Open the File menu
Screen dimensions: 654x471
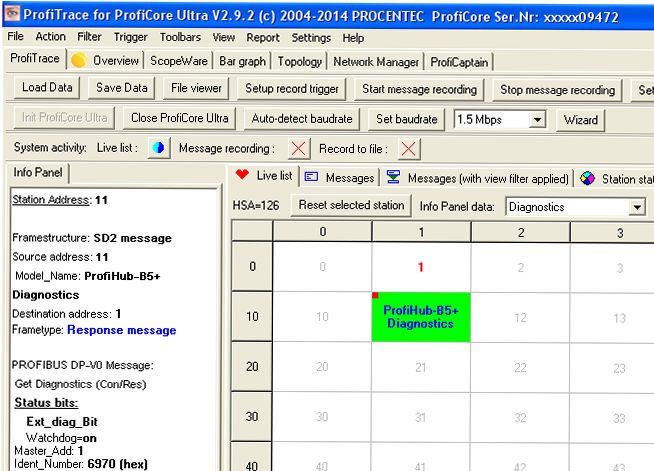click(x=15, y=36)
